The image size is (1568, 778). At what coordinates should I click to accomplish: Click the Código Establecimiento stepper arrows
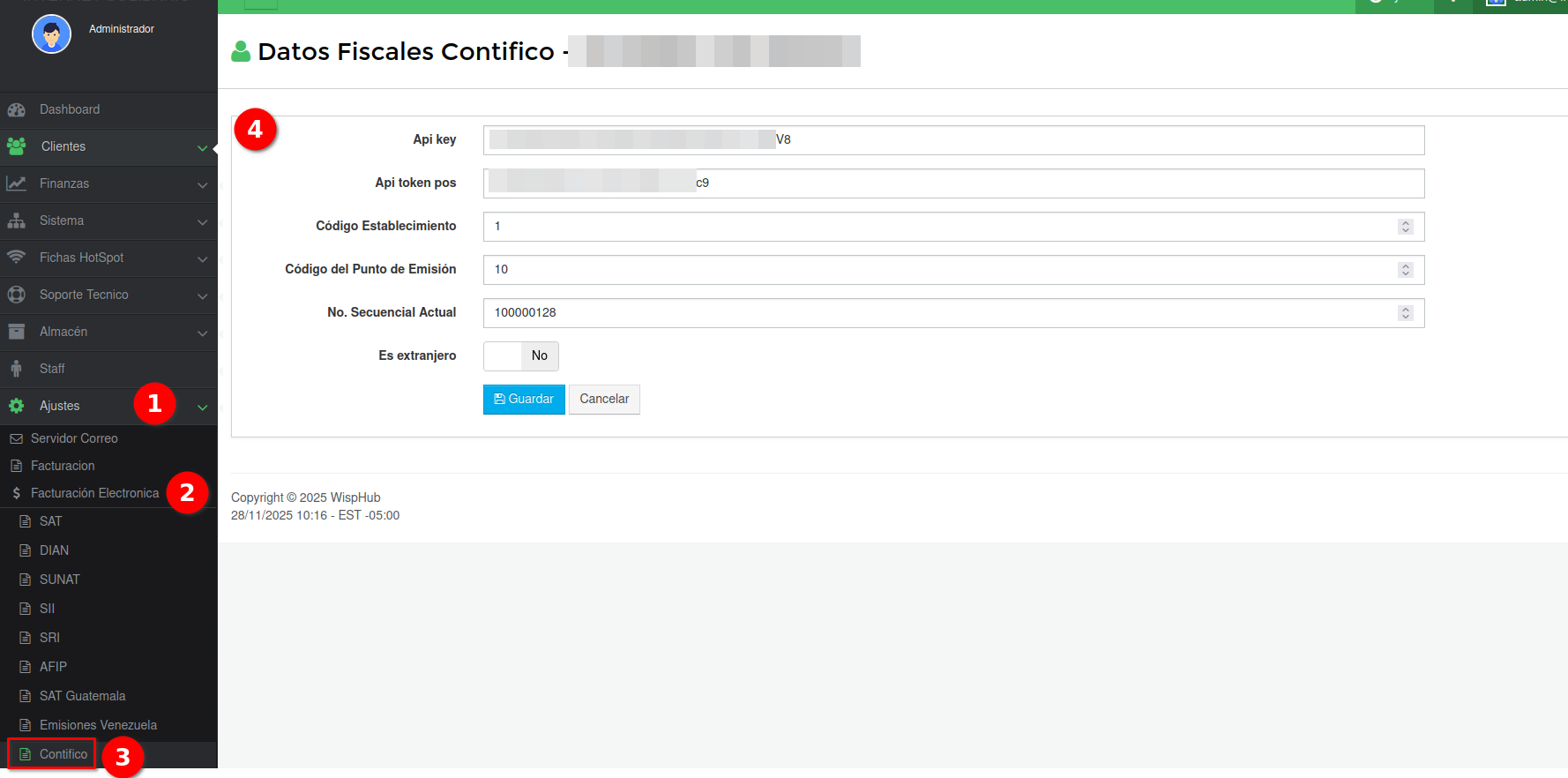click(1405, 227)
